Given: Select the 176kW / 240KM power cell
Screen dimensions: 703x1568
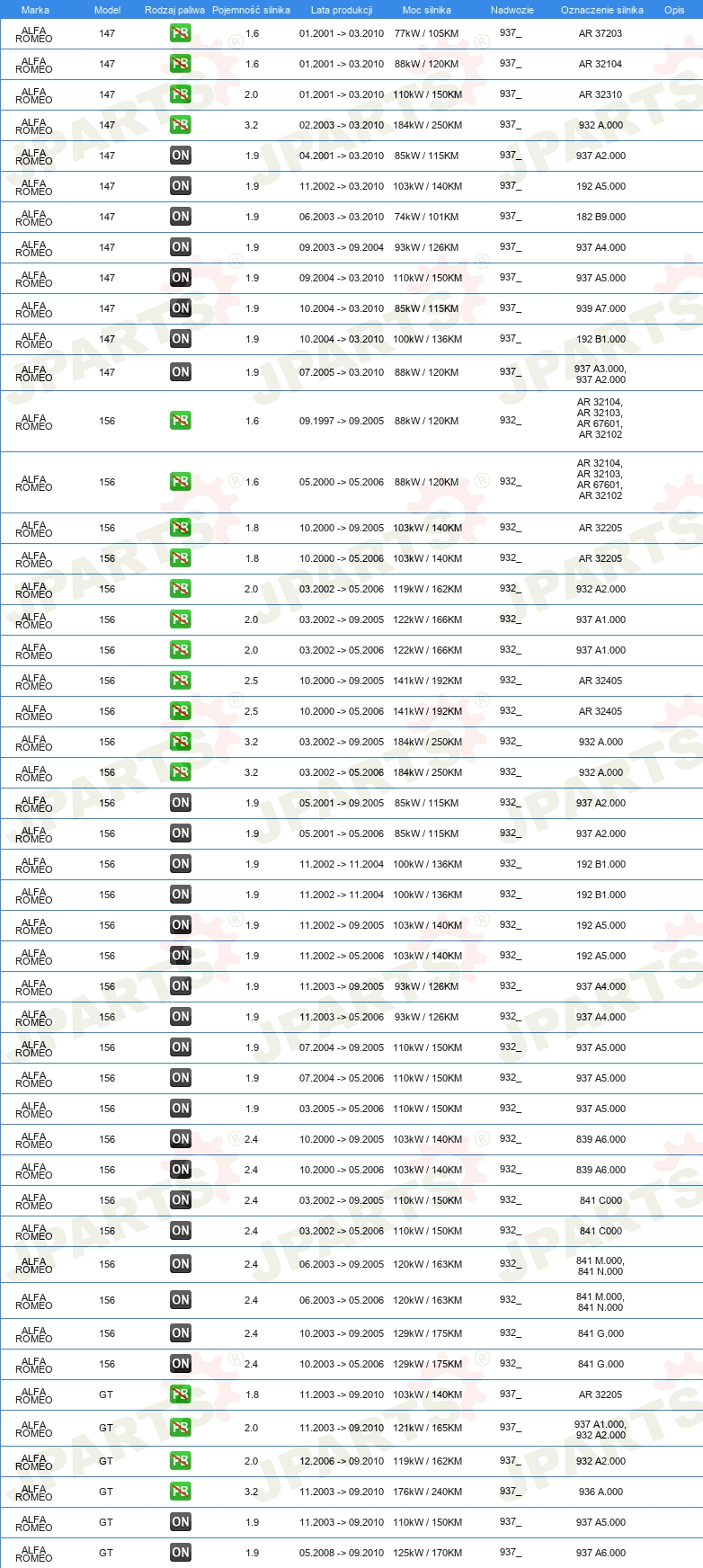Looking at the screenshot, I should 428,1492.
